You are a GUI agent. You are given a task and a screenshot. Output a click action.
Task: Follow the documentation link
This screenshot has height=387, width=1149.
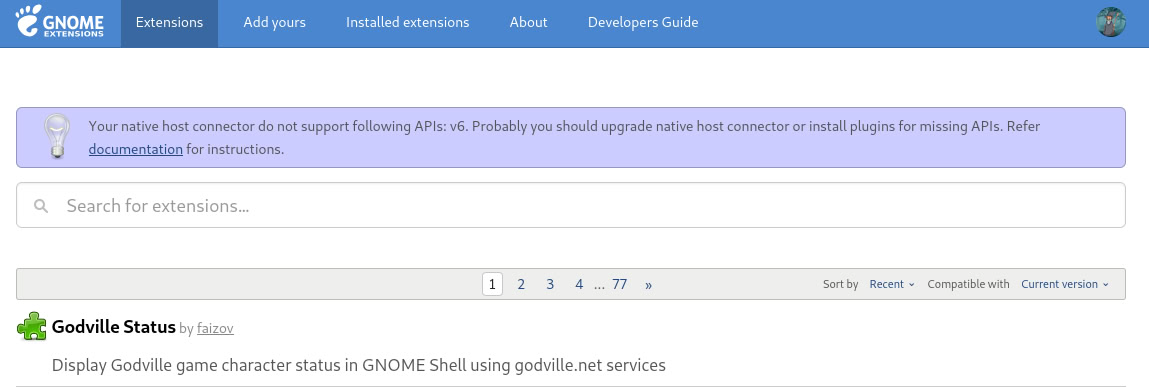[x=136, y=150]
